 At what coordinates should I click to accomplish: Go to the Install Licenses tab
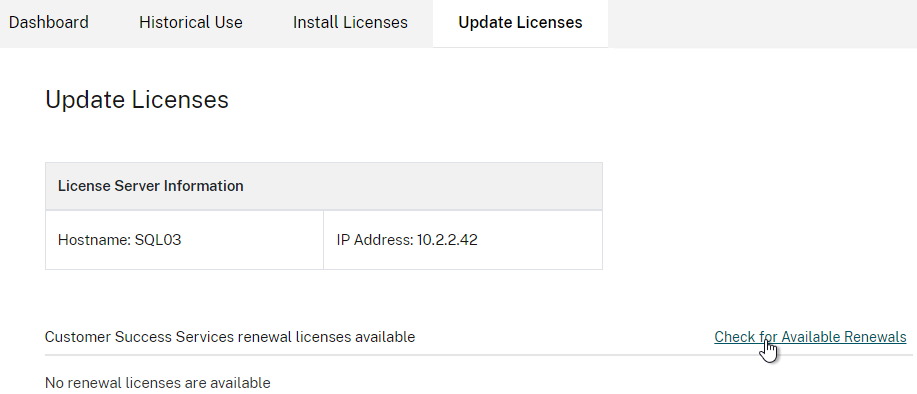(350, 23)
